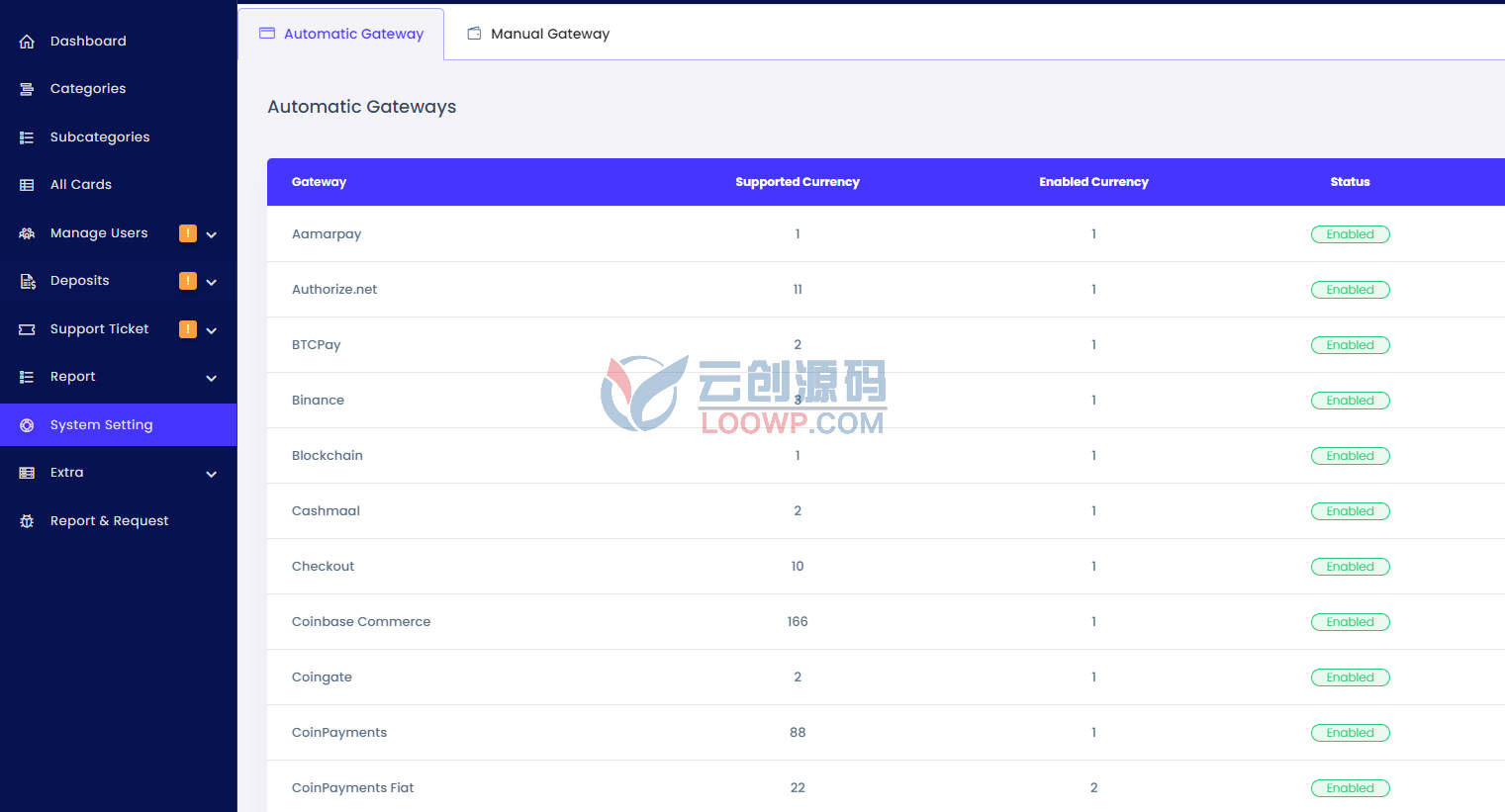Click the Categories sidebar icon
This screenshot has width=1505, height=812.
click(27, 89)
